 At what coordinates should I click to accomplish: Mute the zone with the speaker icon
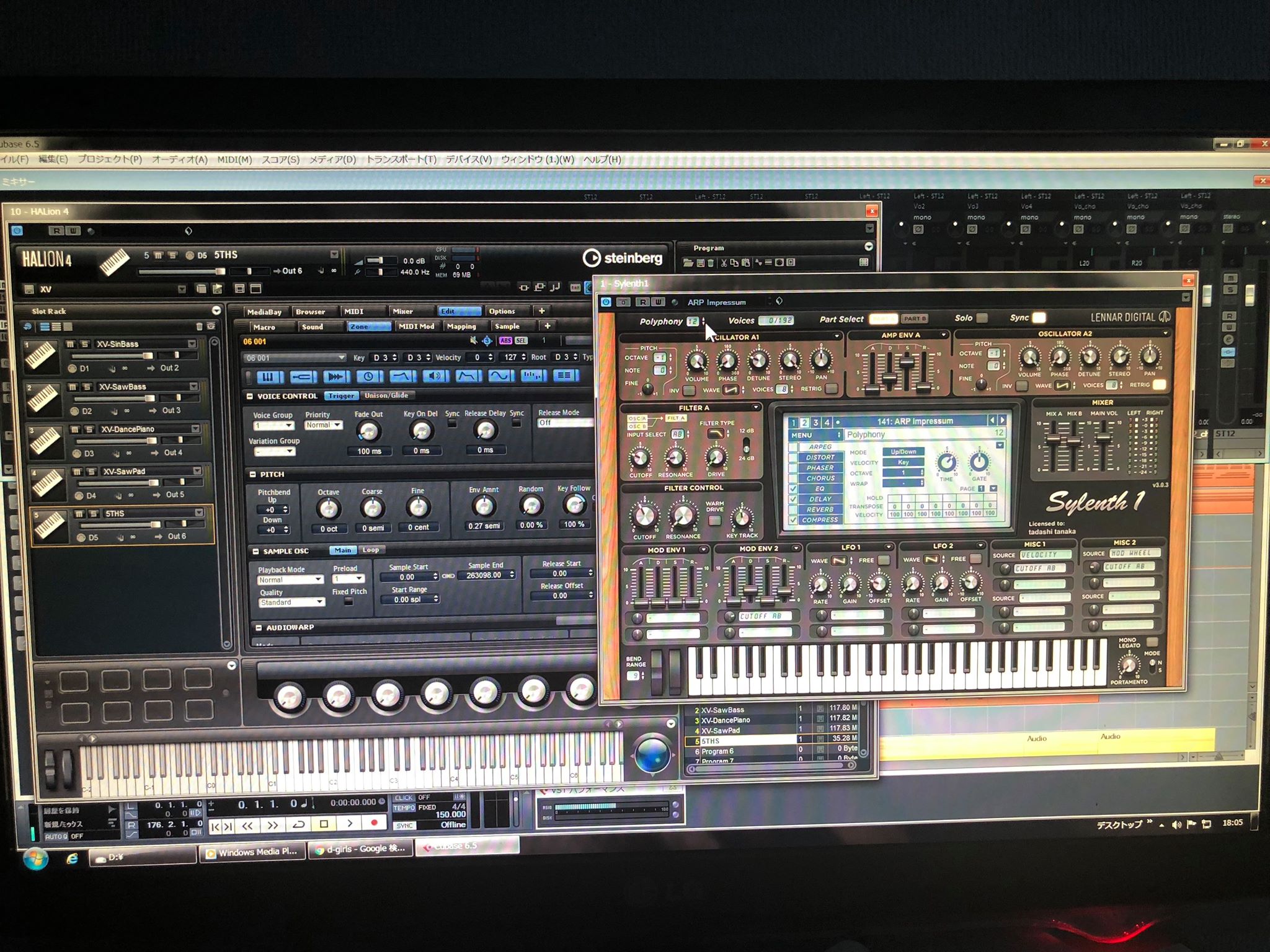(474, 341)
